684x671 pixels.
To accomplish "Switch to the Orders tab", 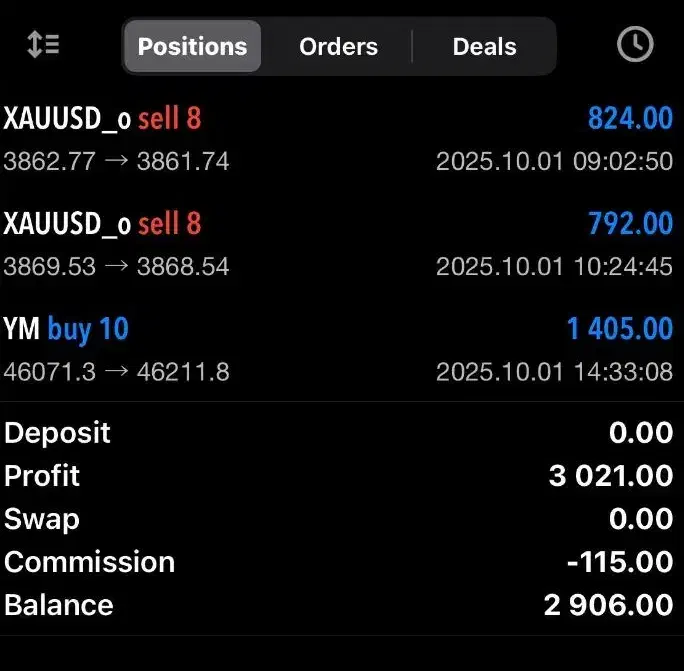I will click(x=338, y=47).
